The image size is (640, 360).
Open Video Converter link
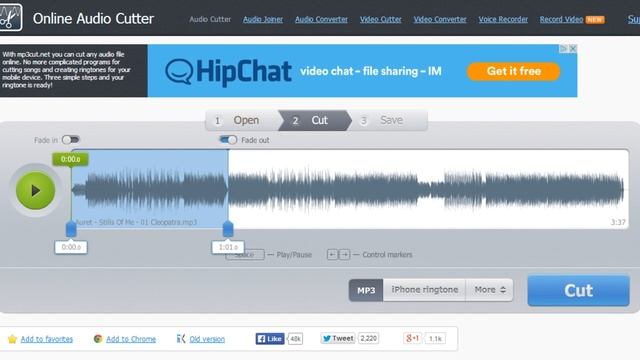[x=440, y=19]
